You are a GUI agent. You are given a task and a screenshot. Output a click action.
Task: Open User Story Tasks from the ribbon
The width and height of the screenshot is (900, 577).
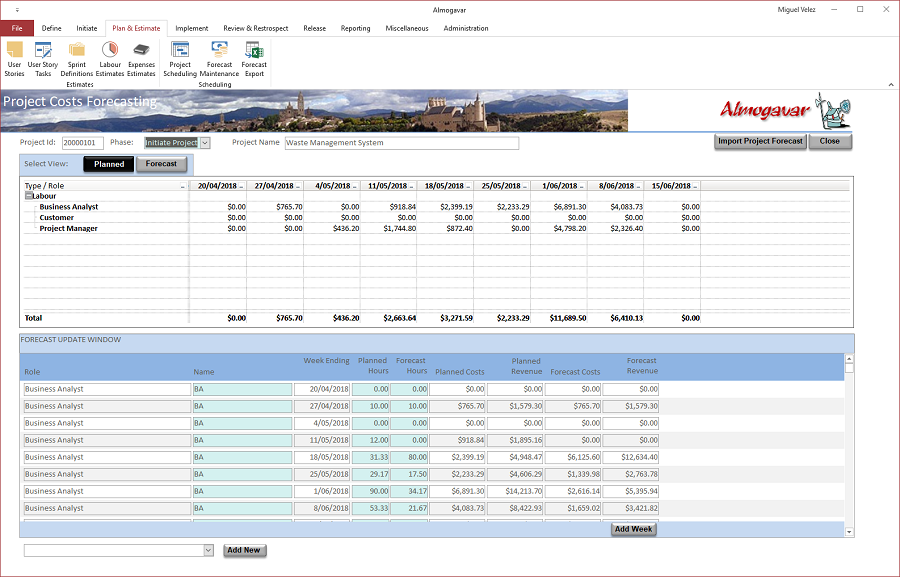coord(43,59)
